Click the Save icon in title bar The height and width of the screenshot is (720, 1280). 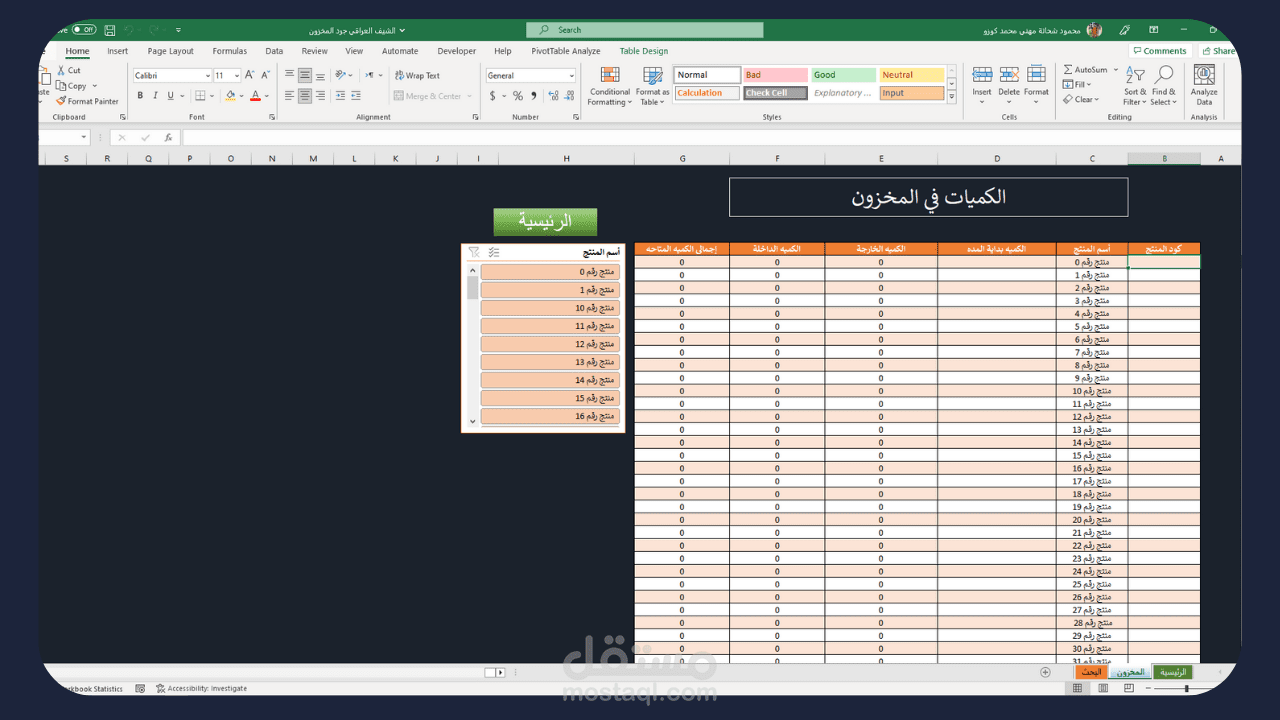[110, 30]
